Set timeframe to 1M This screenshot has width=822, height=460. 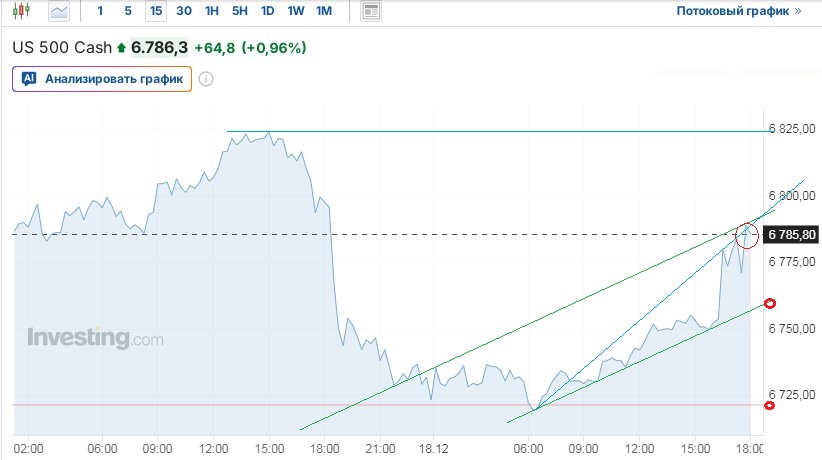tap(323, 11)
